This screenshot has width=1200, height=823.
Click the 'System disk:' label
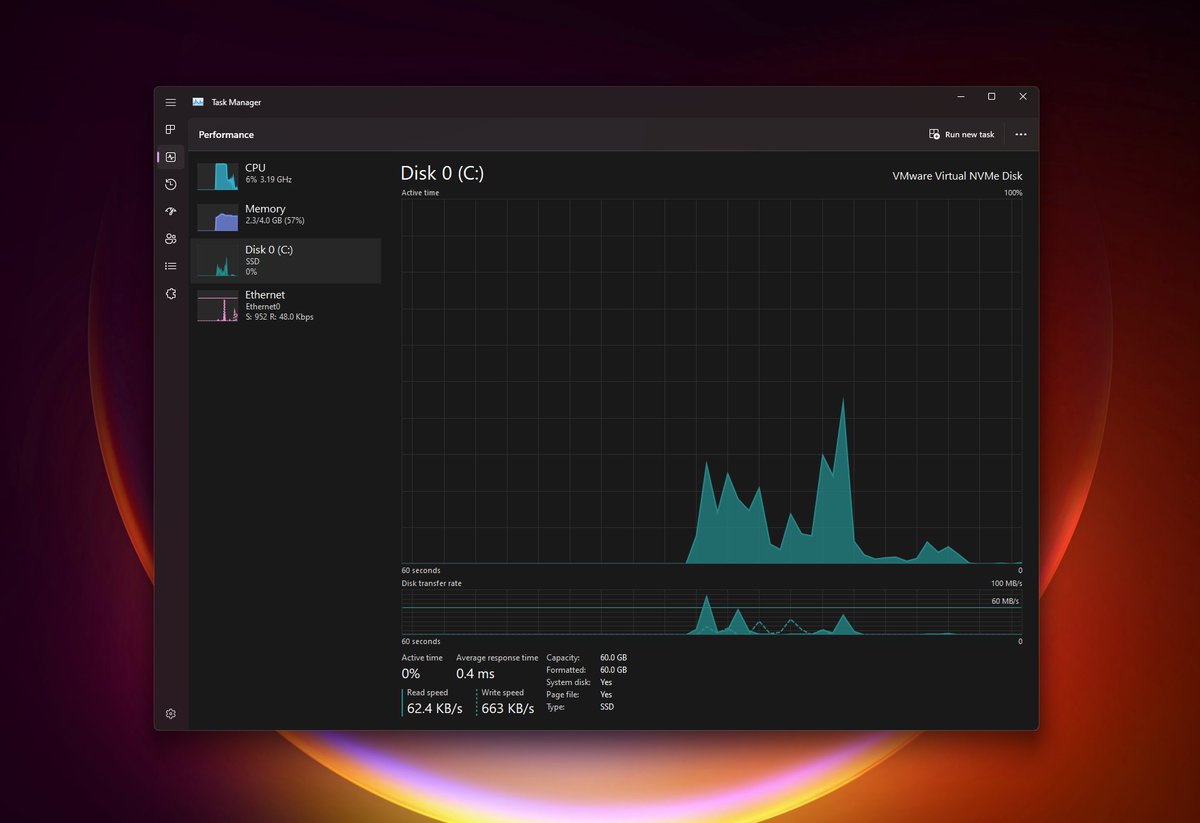click(566, 682)
